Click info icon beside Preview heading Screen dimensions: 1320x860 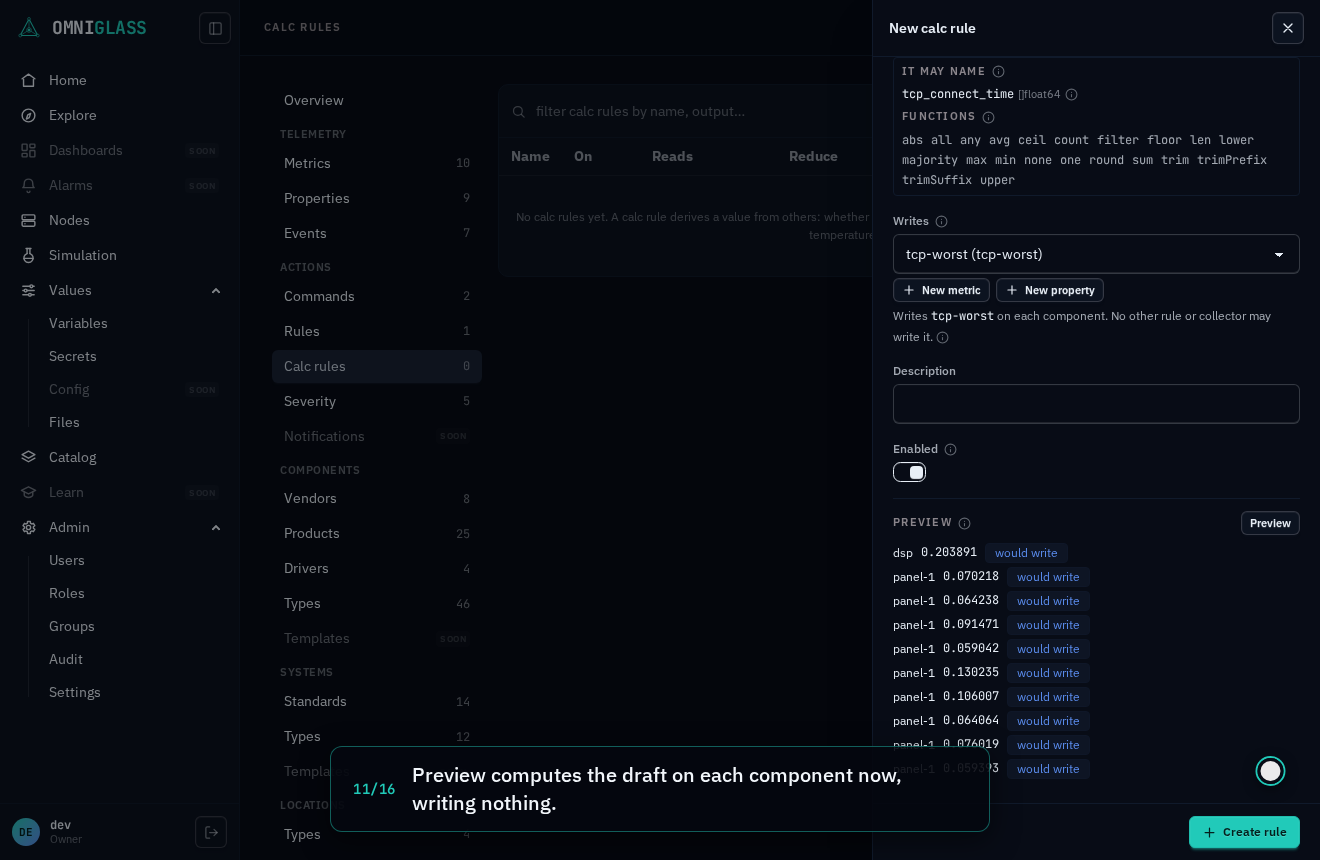964,523
